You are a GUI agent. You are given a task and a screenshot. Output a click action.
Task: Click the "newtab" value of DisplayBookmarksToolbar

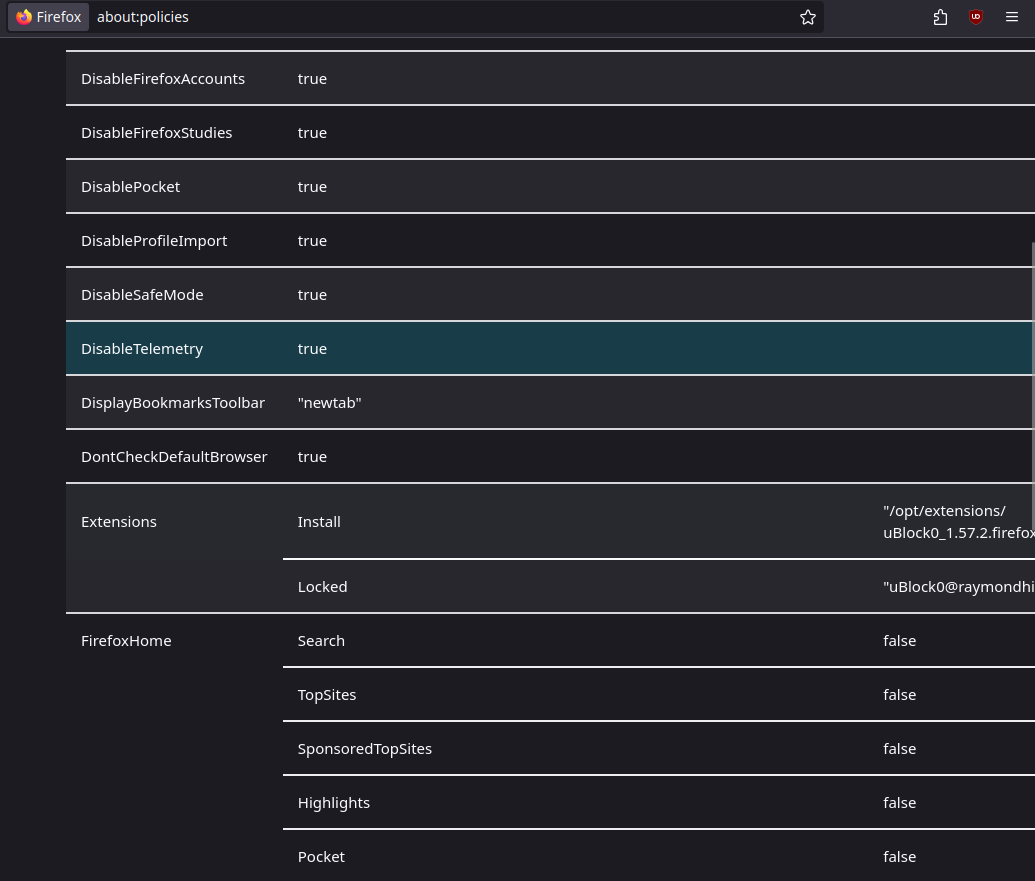coord(329,403)
